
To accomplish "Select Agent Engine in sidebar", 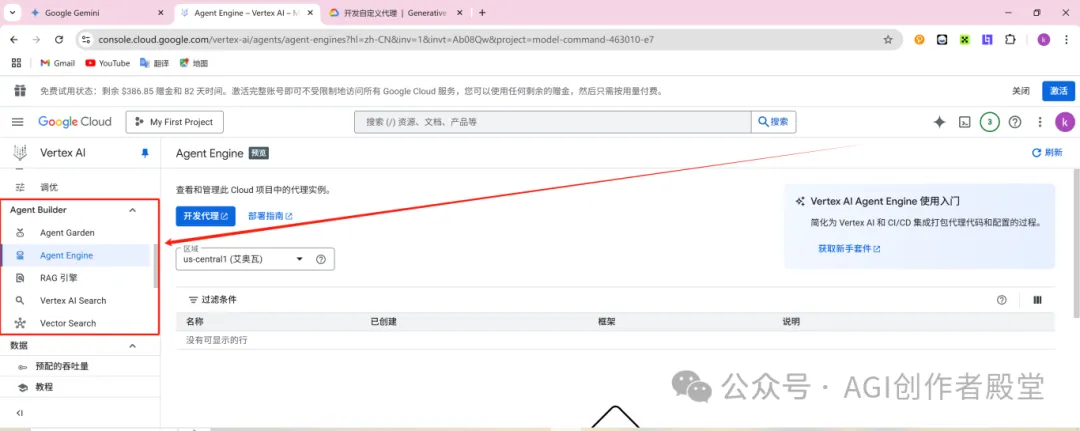I will tap(66, 255).
